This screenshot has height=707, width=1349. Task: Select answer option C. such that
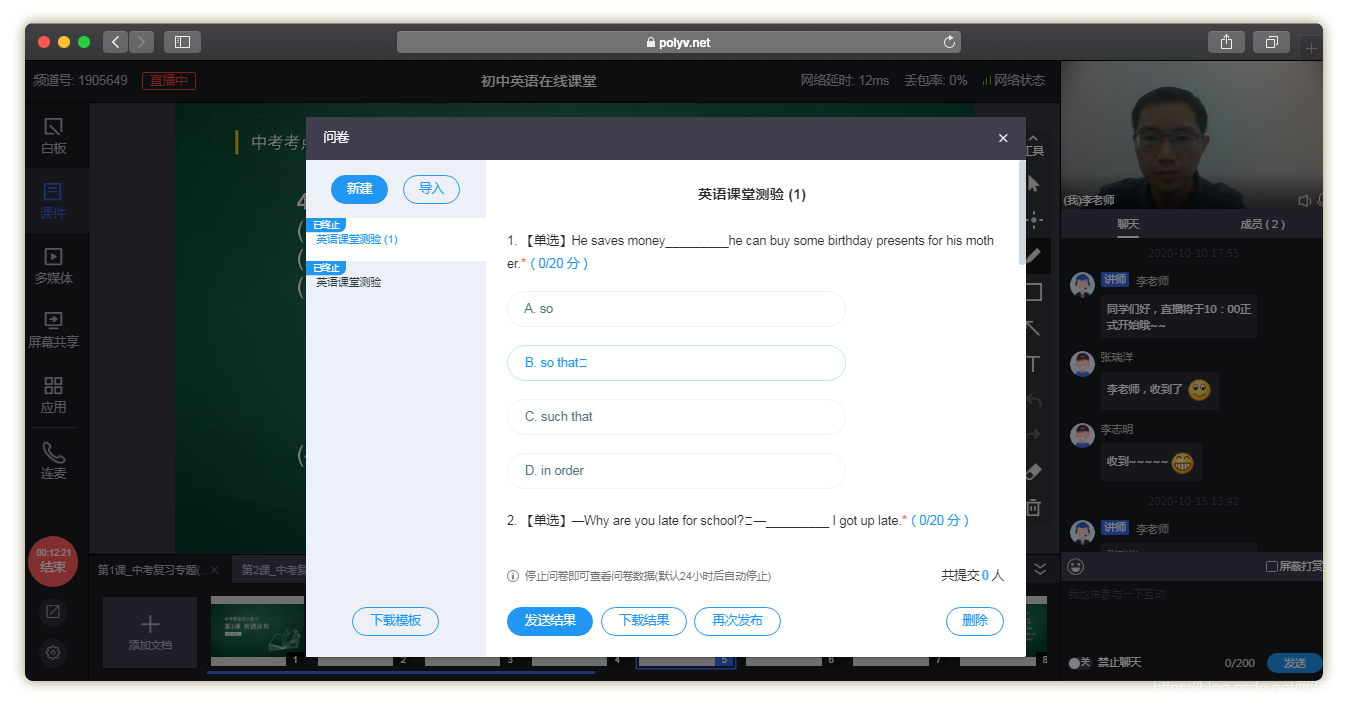coord(676,417)
